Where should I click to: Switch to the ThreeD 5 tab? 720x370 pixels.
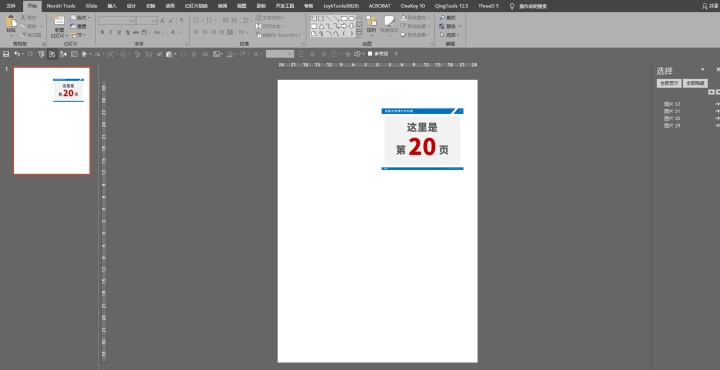[x=488, y=6]
